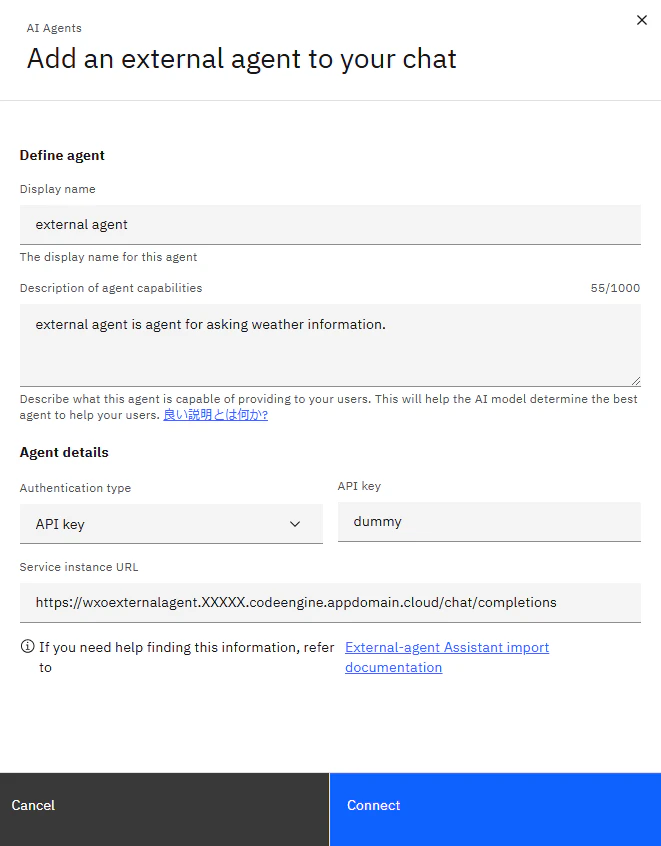Open External-agent Assistant import documentation link
Screen dimensions: 661x846
tap(447, 657)
